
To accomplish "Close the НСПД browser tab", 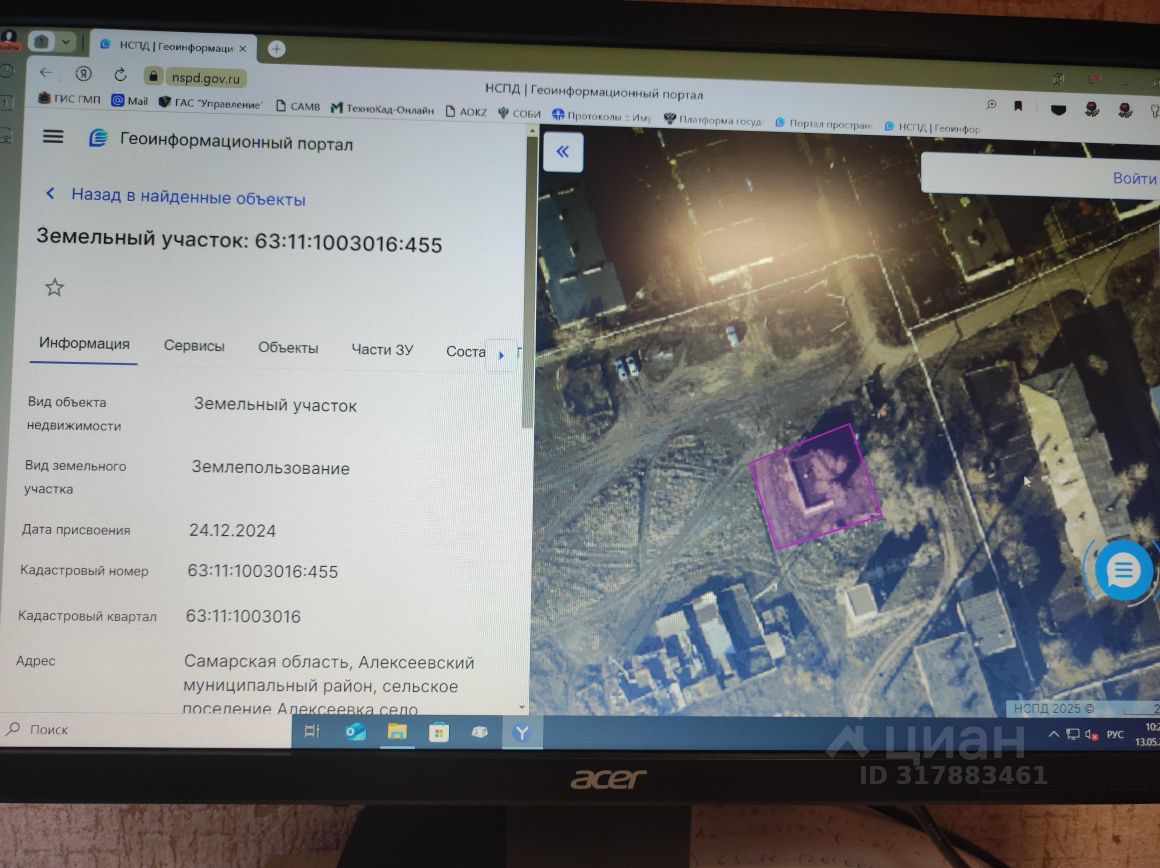I will (x=243, y=48).
